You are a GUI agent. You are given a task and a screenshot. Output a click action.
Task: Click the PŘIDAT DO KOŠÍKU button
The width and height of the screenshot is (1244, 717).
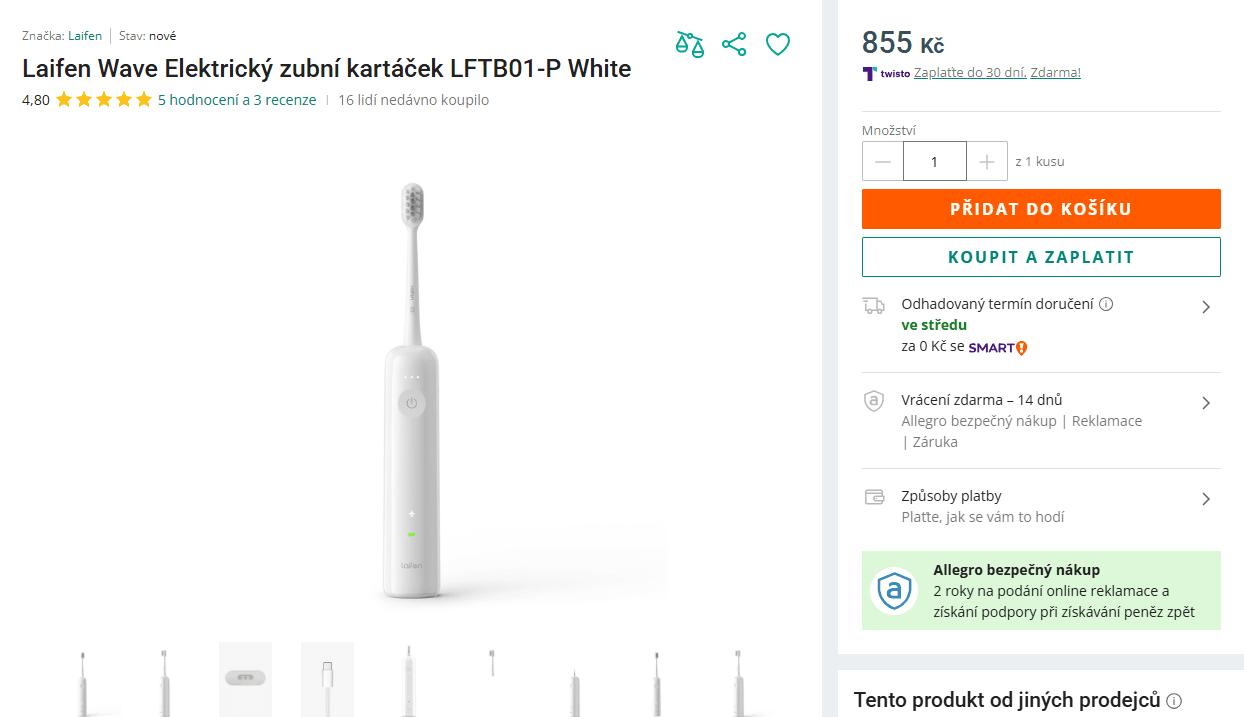[1041, 209]
